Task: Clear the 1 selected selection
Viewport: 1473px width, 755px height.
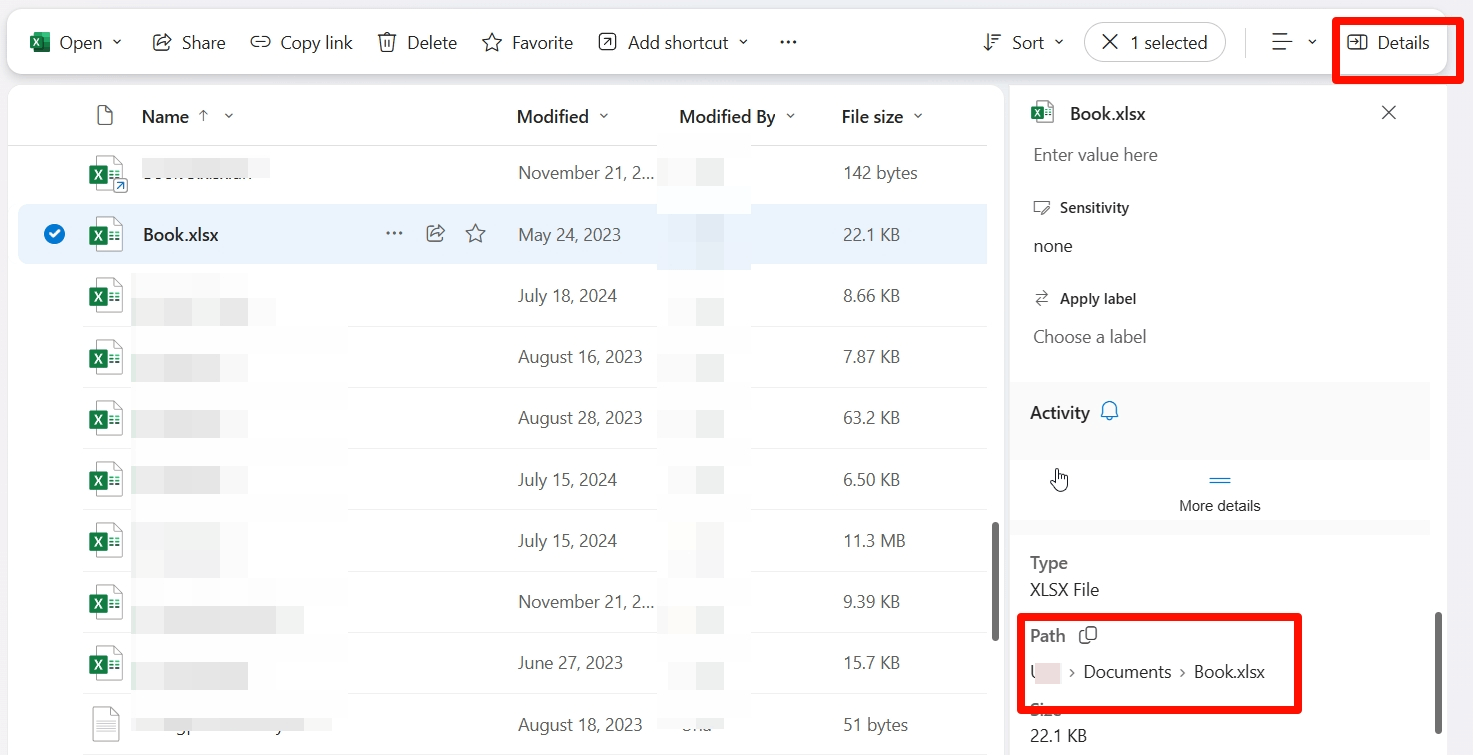Action: (1155, 42)
